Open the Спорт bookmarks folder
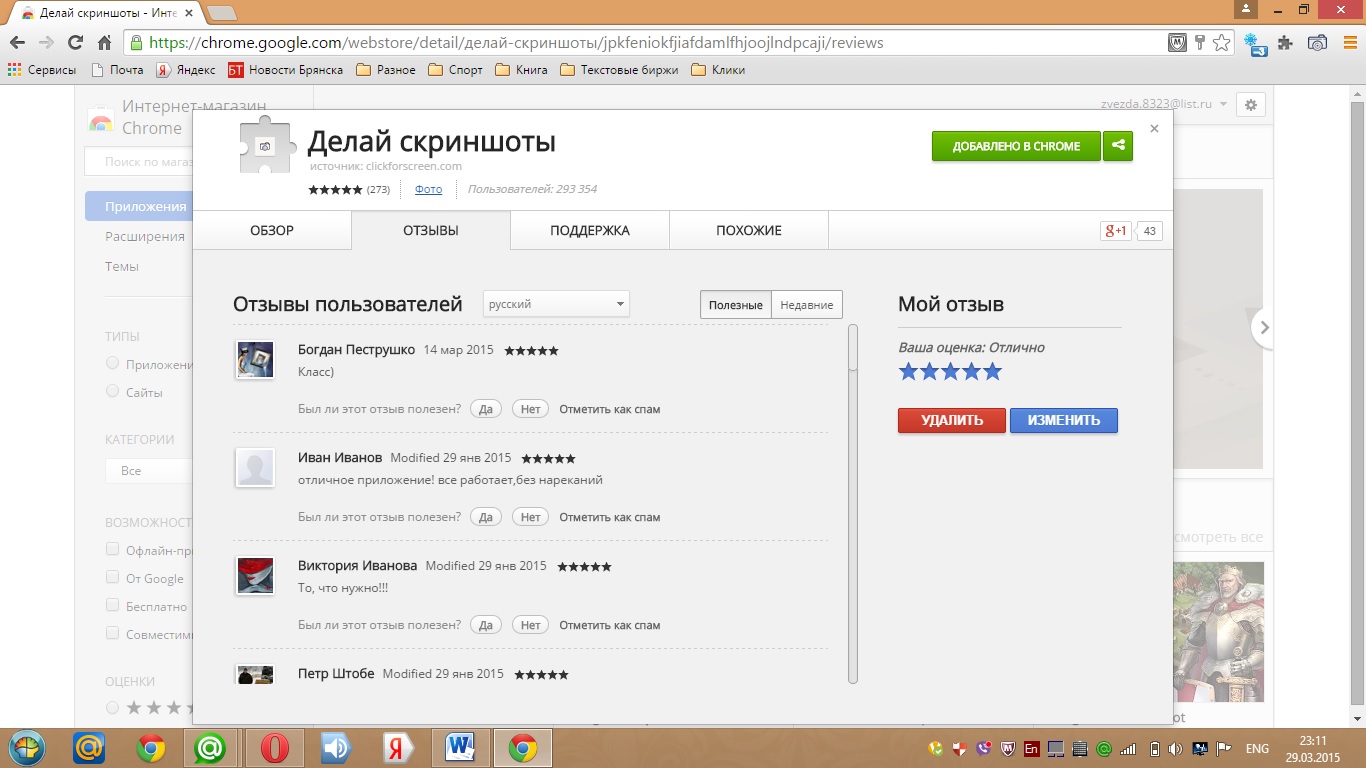Image resolution: width=1366 pixels, height=768 pixels. [x=455, y=70]
